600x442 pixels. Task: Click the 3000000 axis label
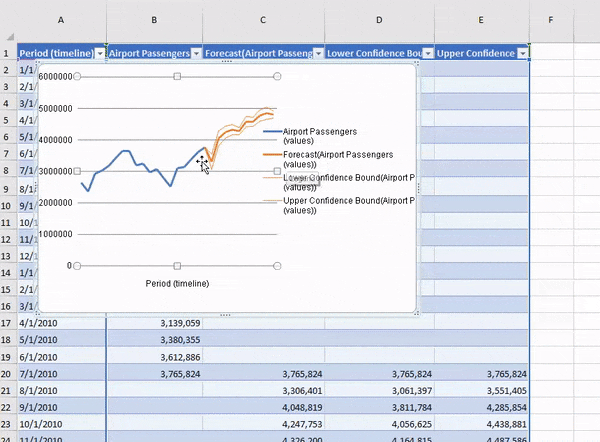coord(55,171)
